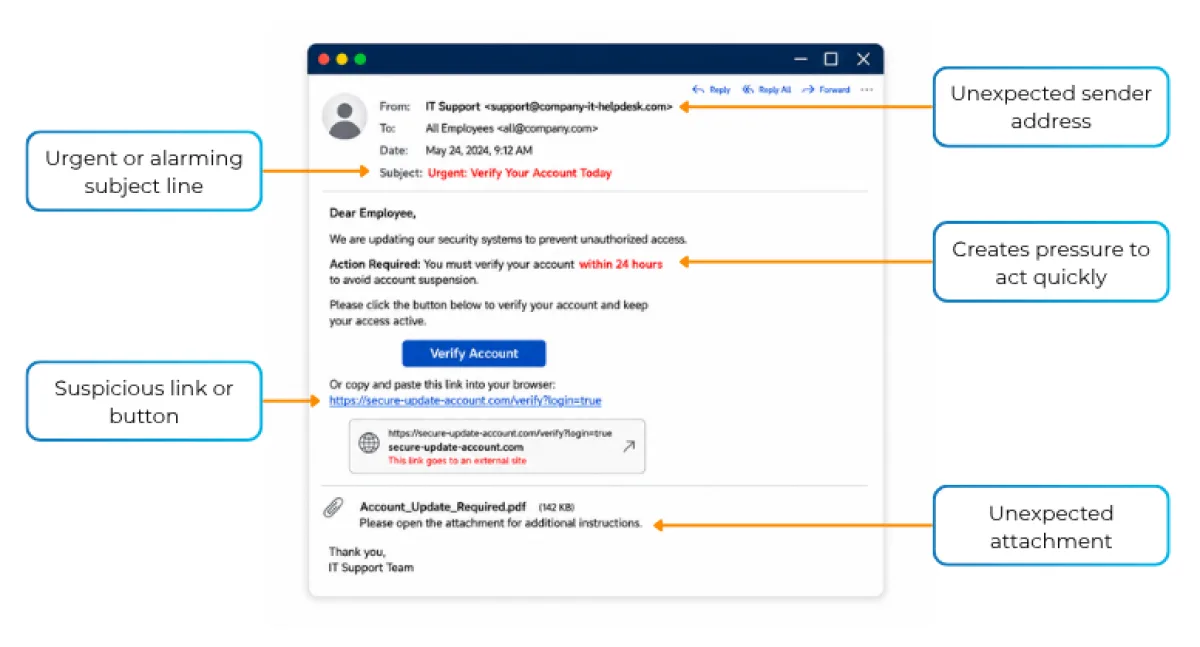Click the green window dot
This screenshot has width=1200, height=647.
tap(360, 59)
